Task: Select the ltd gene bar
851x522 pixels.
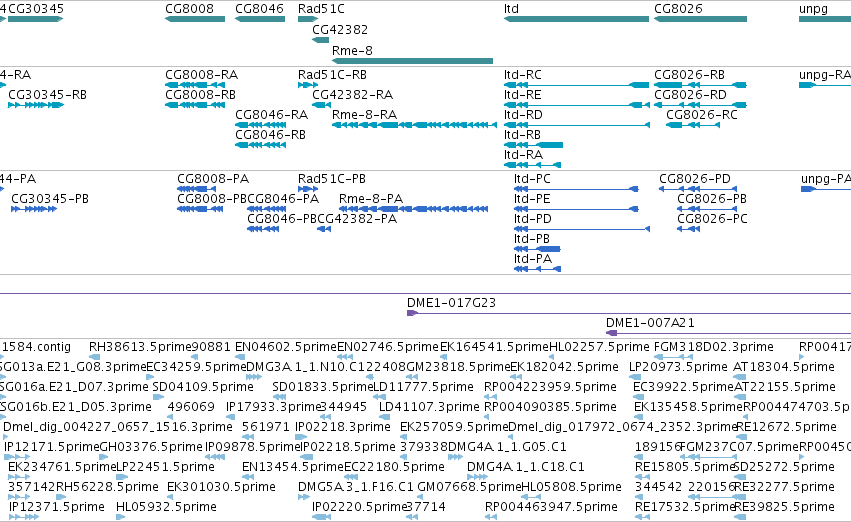Action: pos(576,19)
